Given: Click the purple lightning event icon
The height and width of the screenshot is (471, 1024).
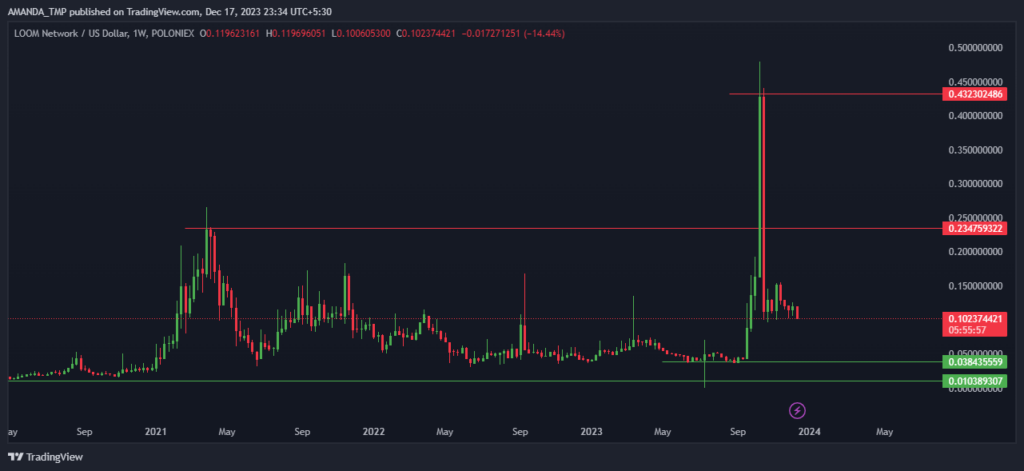Looking at the screenshot, I should 797,410.
